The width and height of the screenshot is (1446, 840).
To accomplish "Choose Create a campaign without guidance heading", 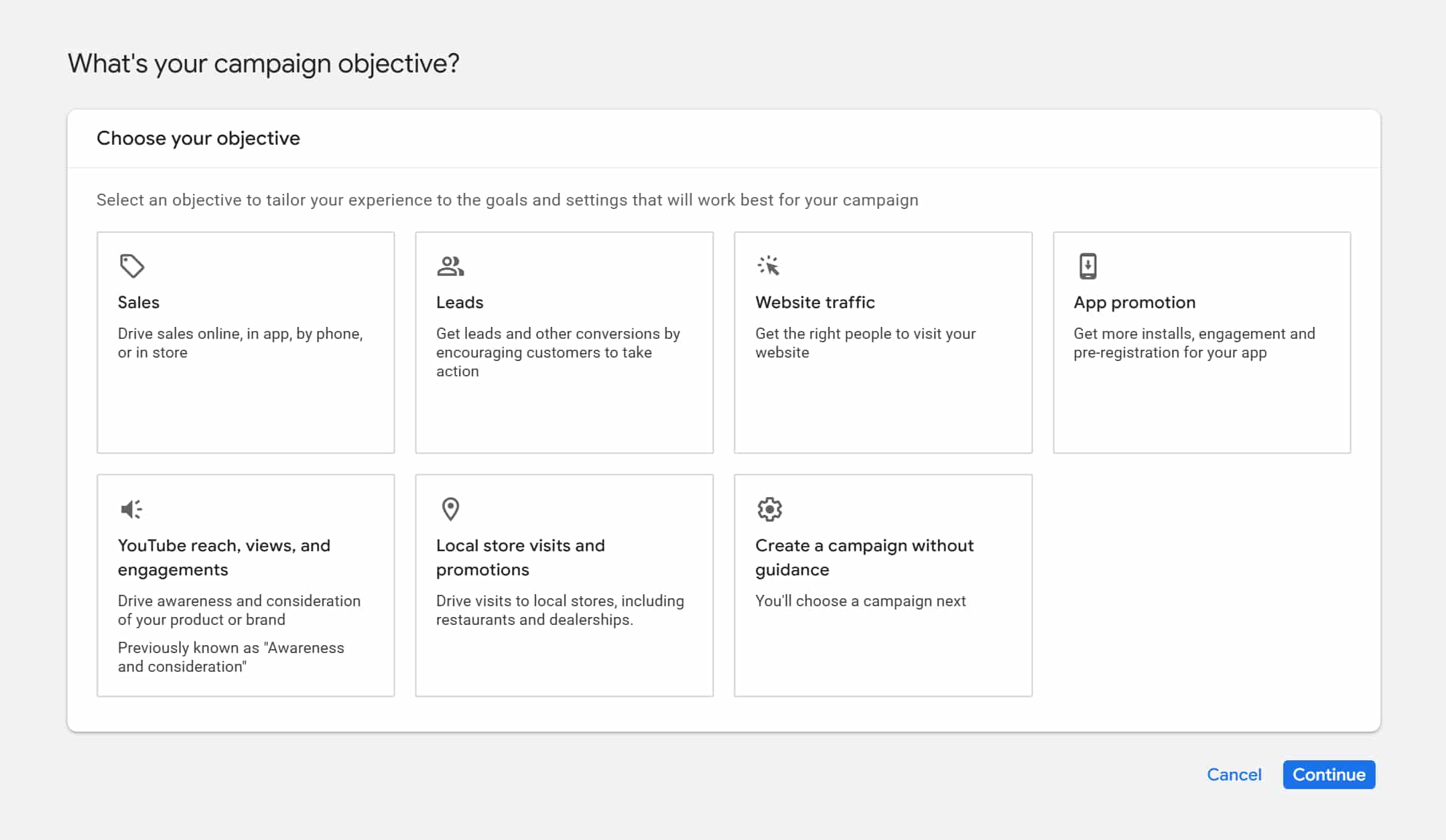I will [864, 557].
